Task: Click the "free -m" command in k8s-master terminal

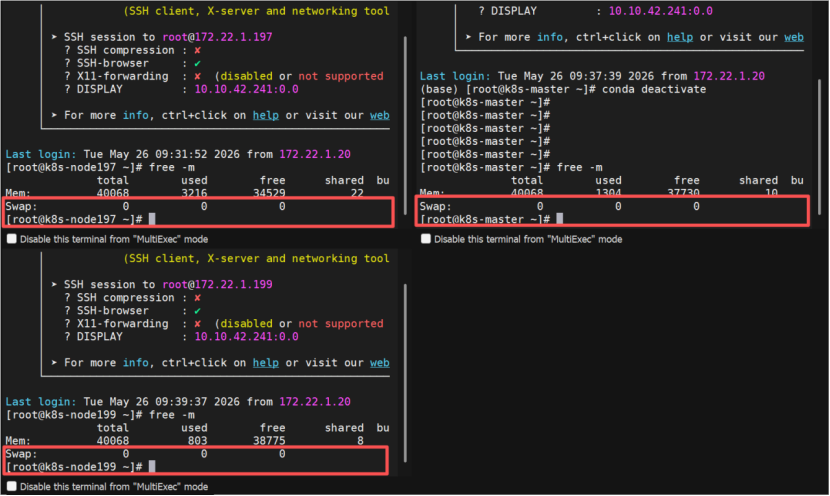Action: coord(580,167)
